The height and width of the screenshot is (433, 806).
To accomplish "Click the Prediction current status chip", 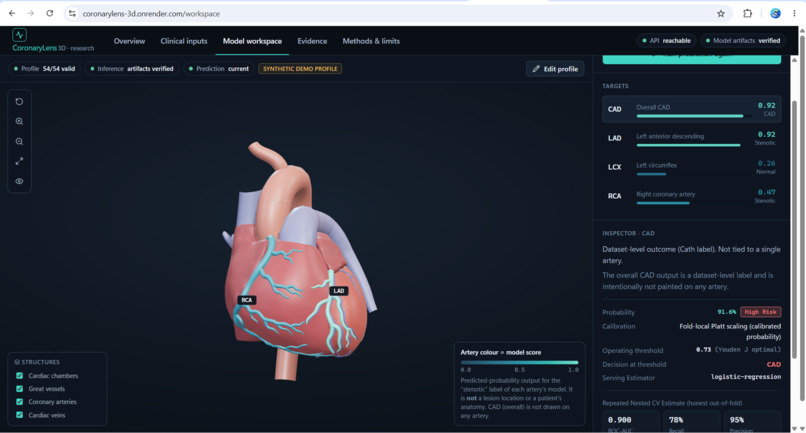I will tap(219, 68).
